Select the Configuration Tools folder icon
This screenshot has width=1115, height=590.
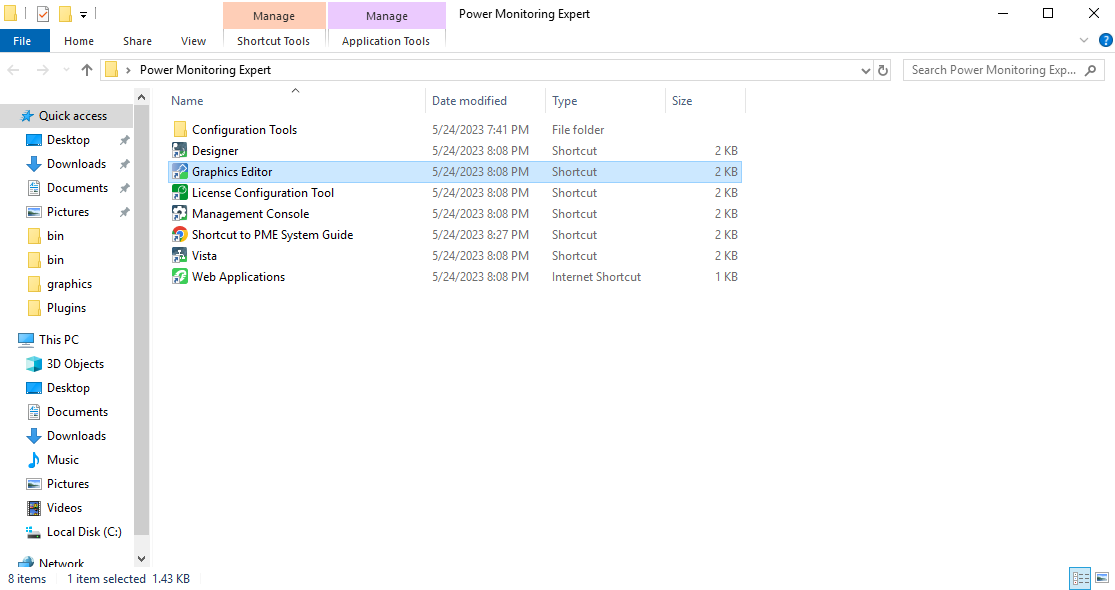pyautogui.click(x=180, y=129)
